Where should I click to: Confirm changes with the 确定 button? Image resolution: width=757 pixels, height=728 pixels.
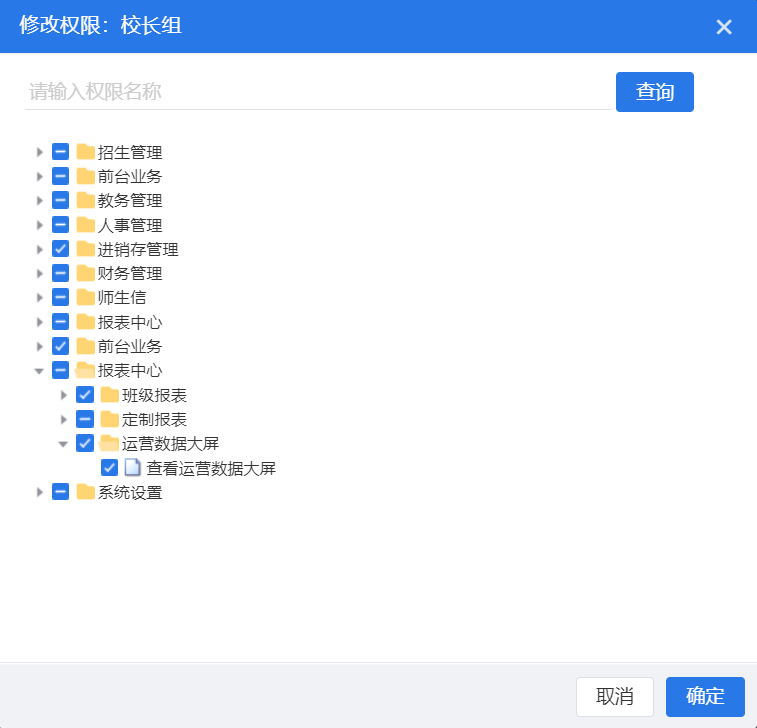click(x=705, y=697)
